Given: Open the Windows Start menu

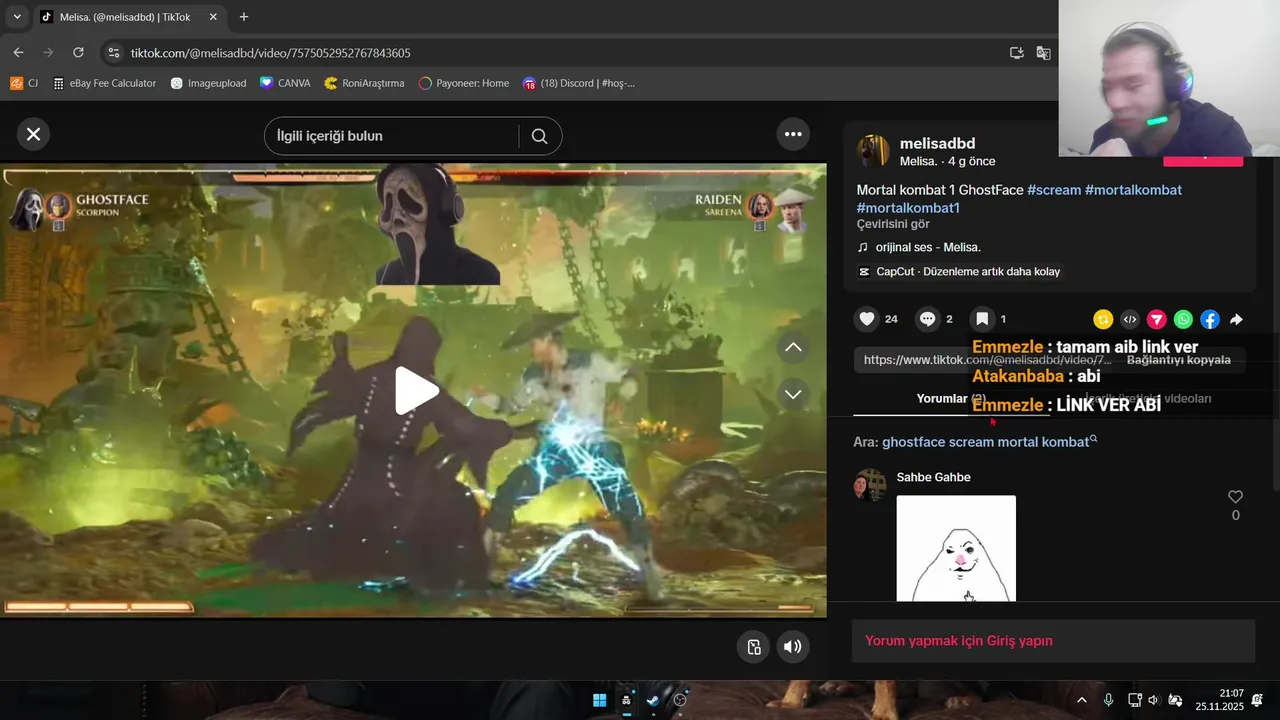Looking at the screenshot, I should pyautogui.click(x=600, y=700).
